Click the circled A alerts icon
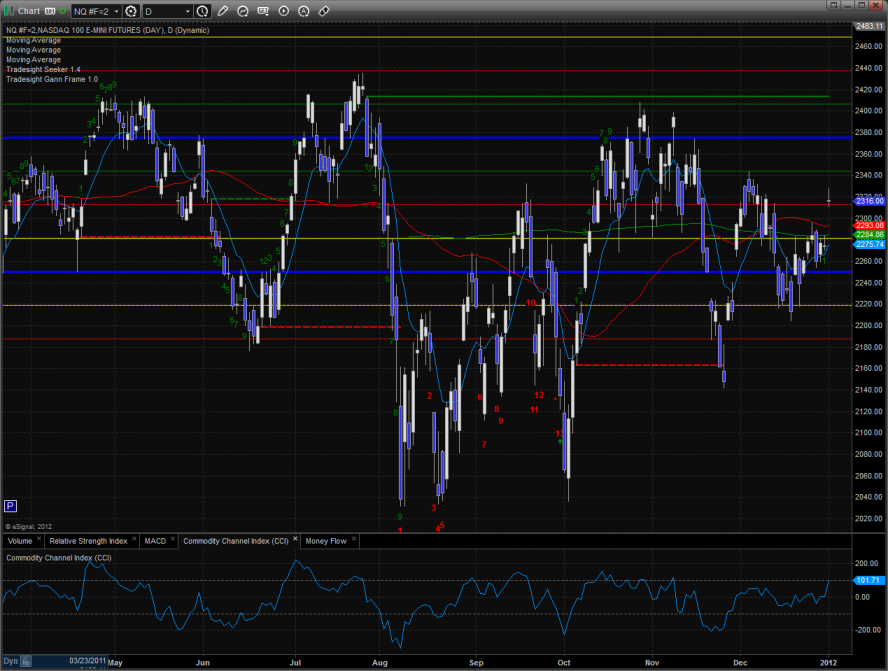Viewport: 888px width, 671px height. click(x=304, y=11)
